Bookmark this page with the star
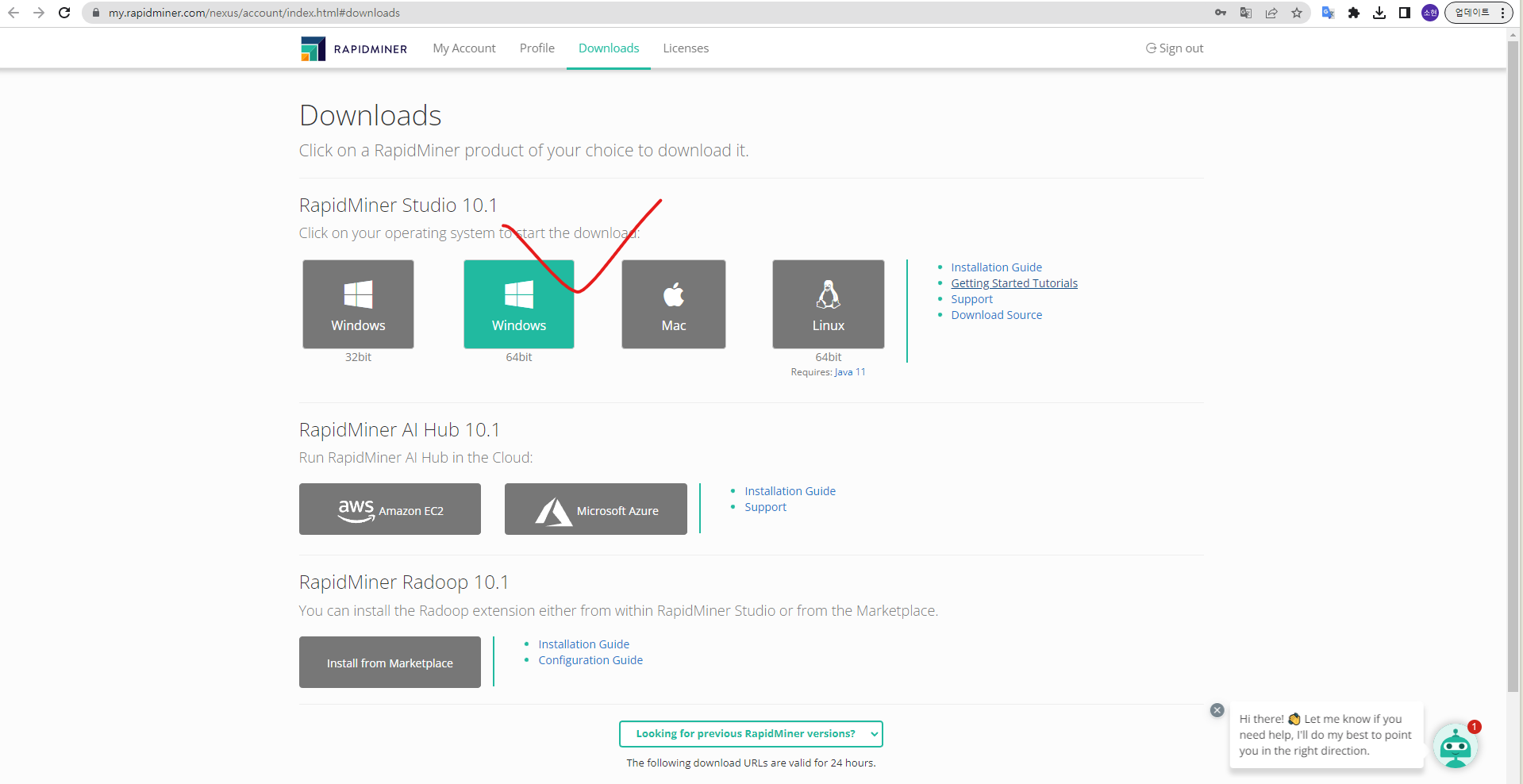Viewport: 1523px width, 784px height. click(1297, 13)
